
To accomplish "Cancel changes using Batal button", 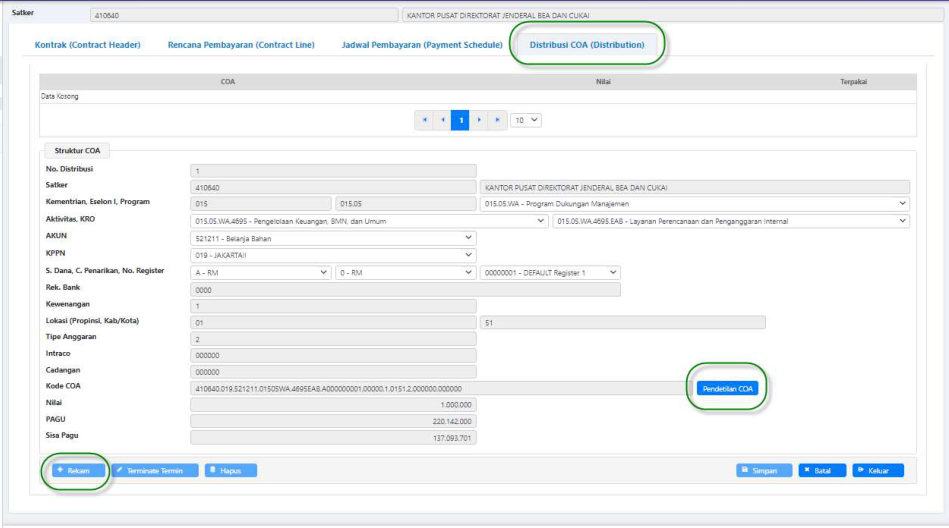I will point(821,470).
